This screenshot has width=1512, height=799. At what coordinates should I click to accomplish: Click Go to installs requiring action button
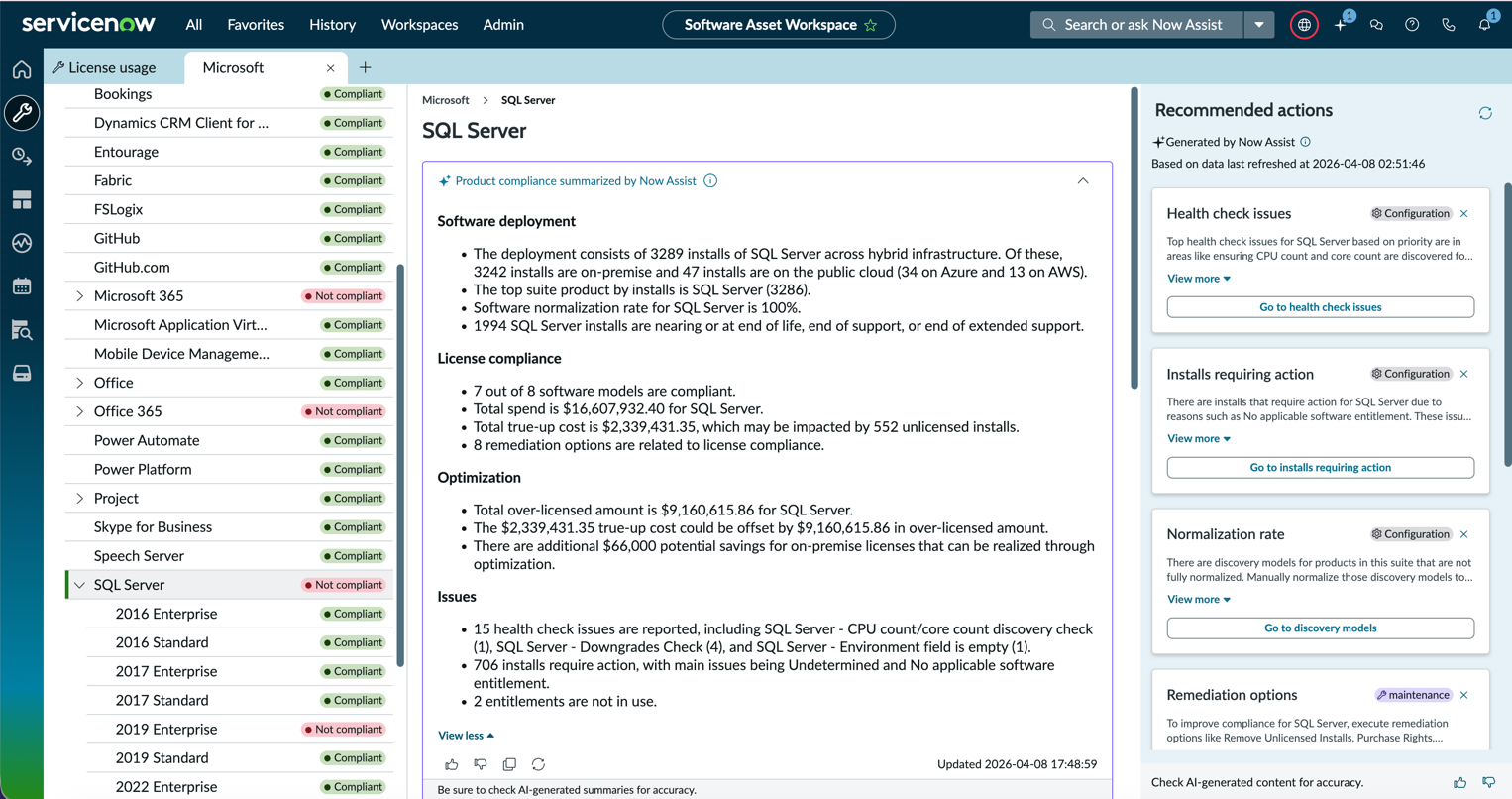click(1320, 468)
